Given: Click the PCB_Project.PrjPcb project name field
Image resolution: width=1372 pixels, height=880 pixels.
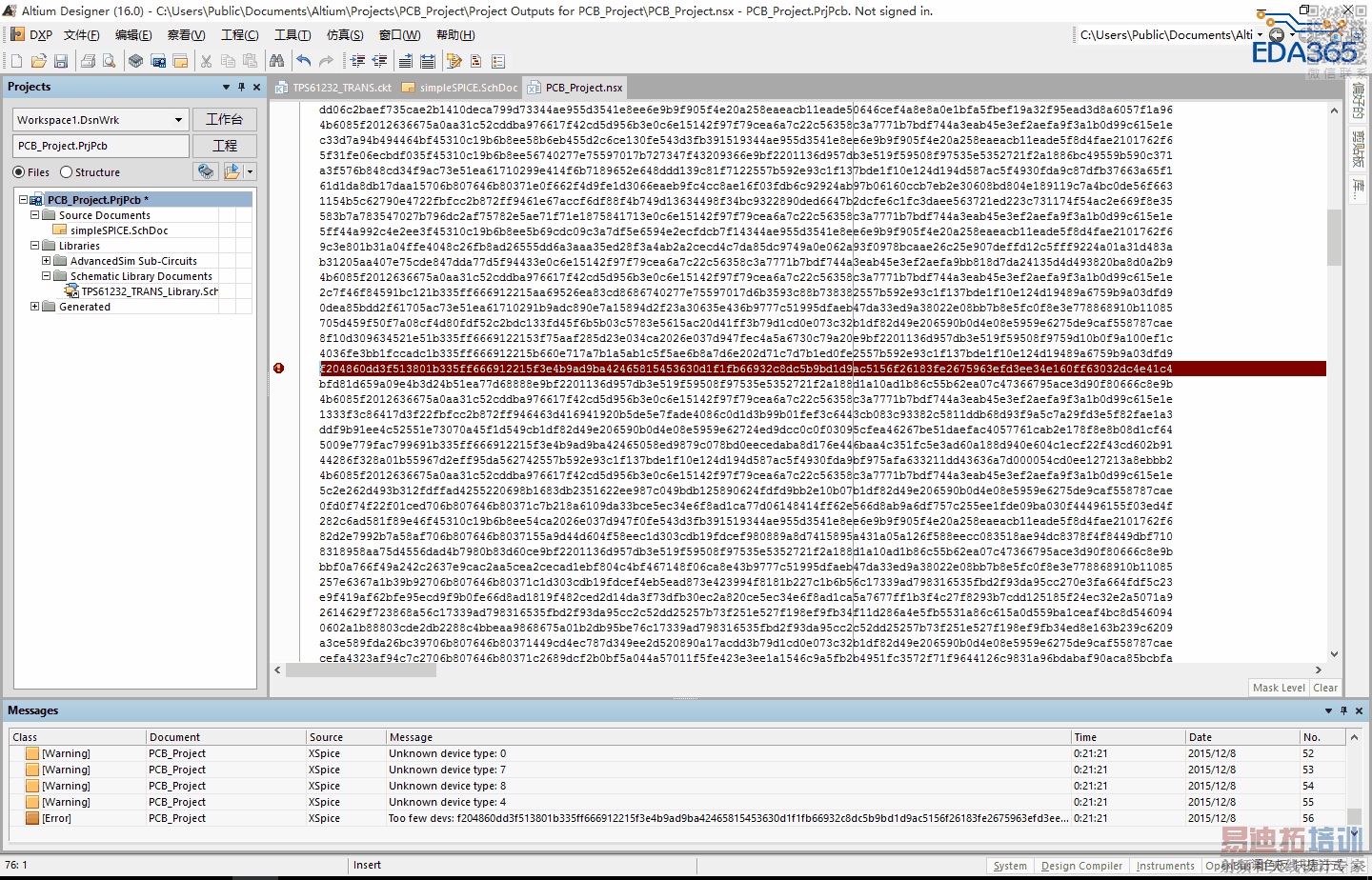Looking at the screenshot, I should (x=101, y=146).
